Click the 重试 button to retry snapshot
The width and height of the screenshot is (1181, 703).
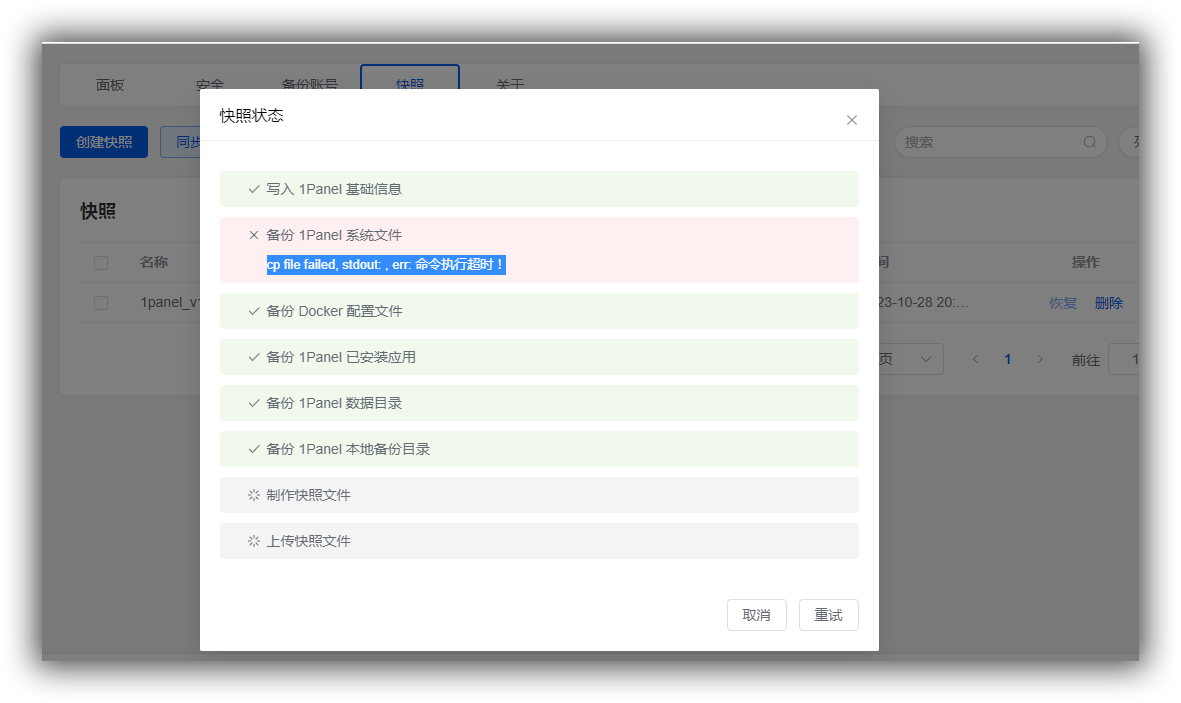(x=829, y=615)
